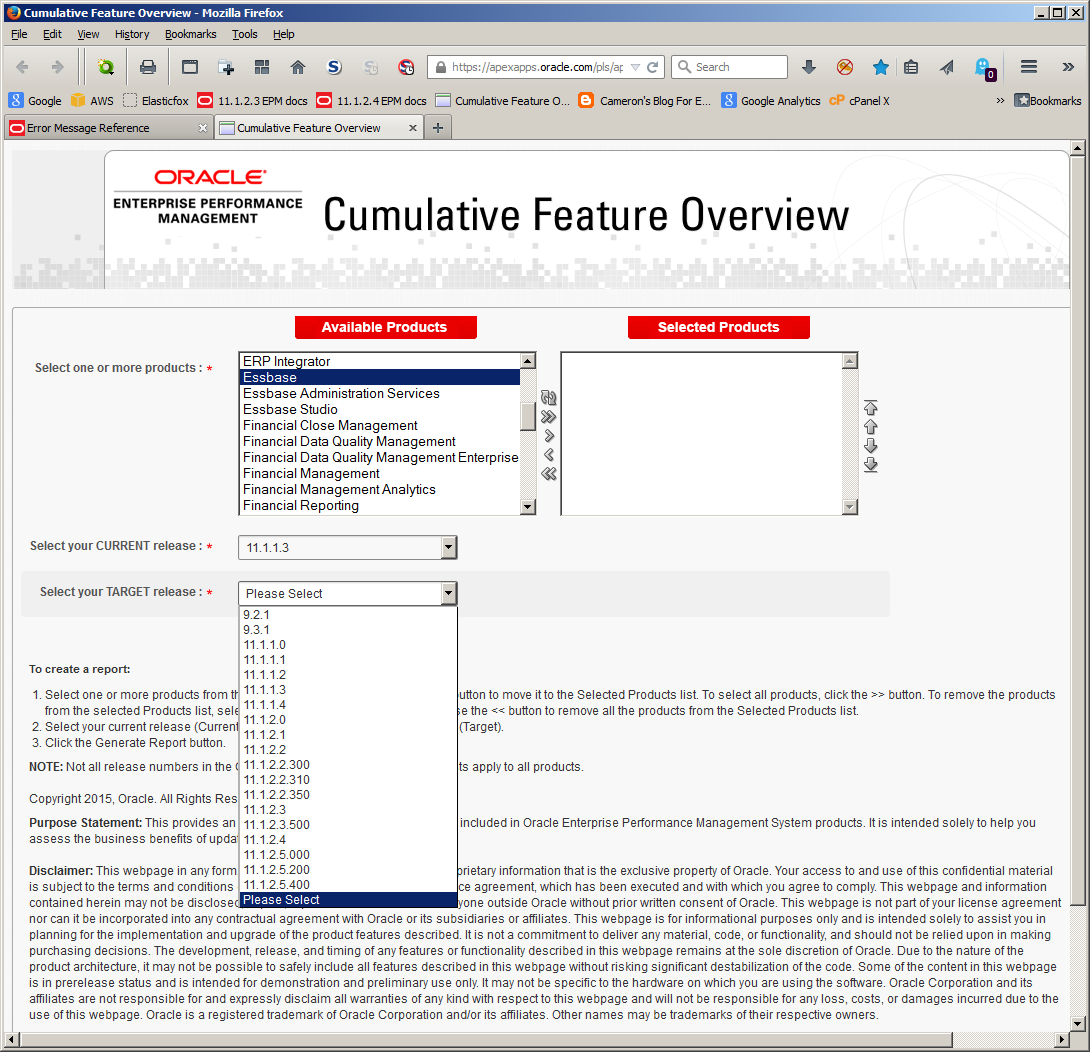
Task: Click the Ghostery ghost icon
Action: coord(985,68)
